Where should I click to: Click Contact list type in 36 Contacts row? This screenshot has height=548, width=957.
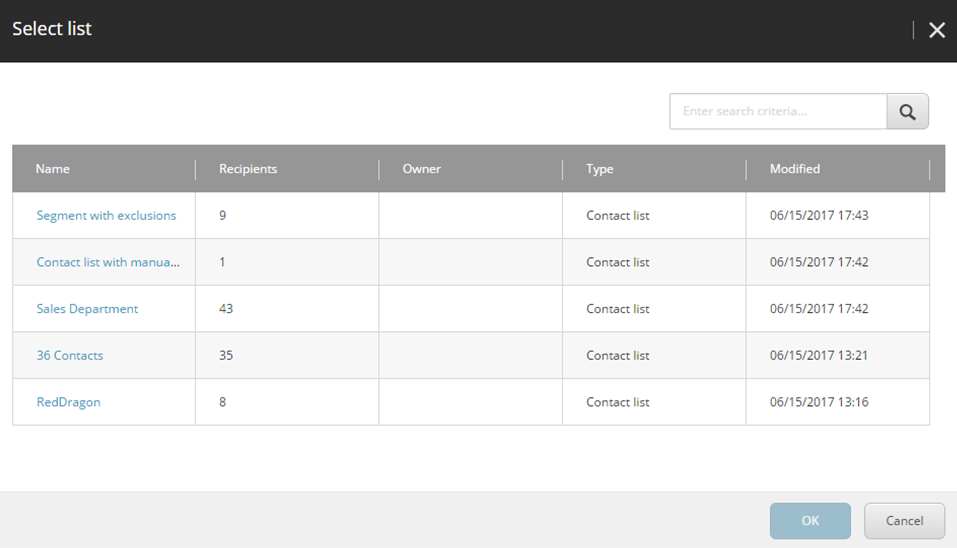click(x=618, y=355)
